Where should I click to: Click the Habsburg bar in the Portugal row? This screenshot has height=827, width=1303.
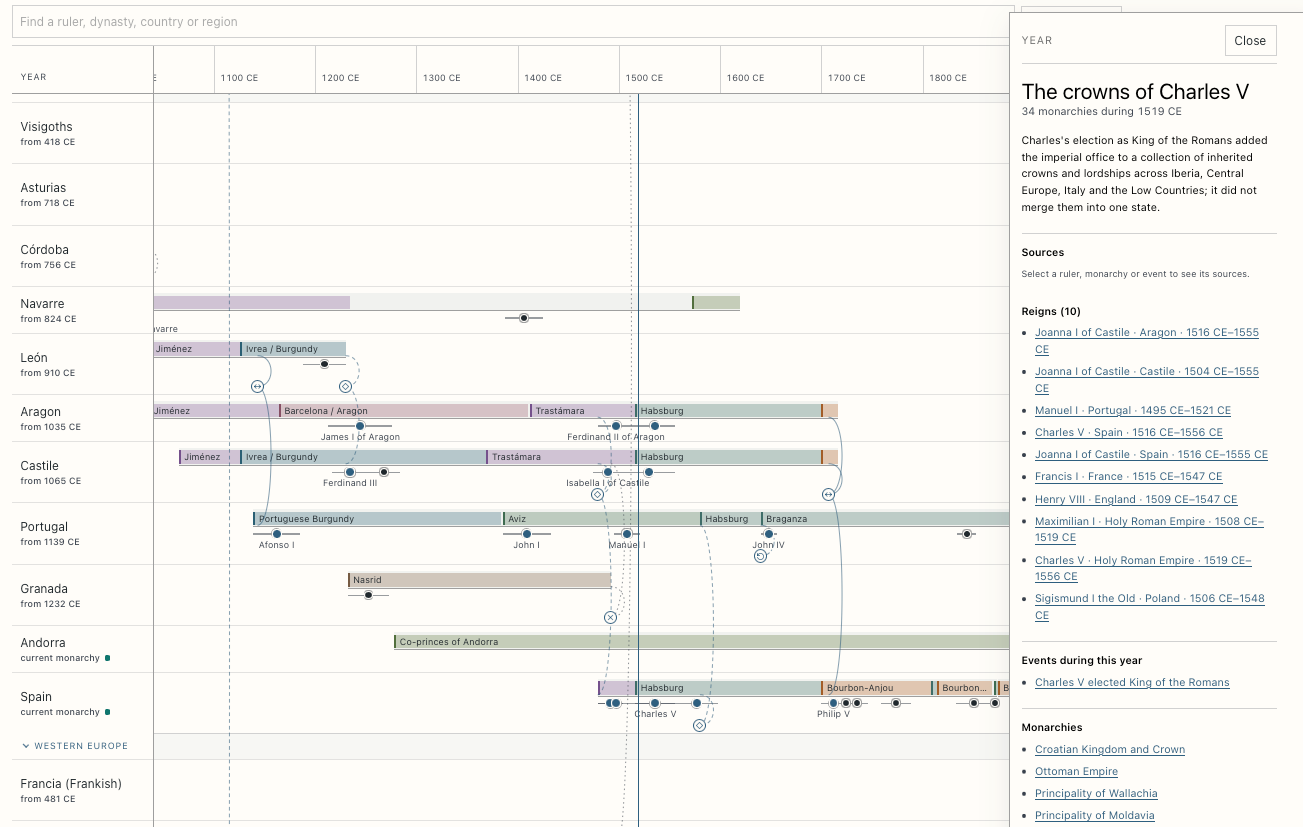coord(730,519)
